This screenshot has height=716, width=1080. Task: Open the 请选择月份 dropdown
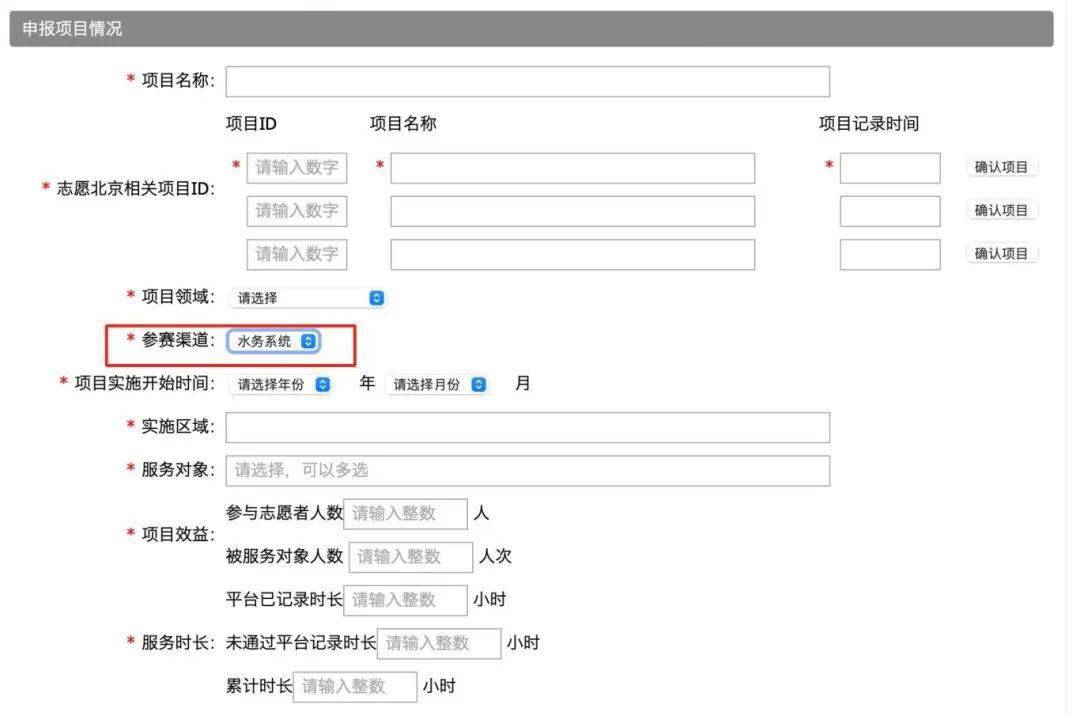(x=437, y=383)
